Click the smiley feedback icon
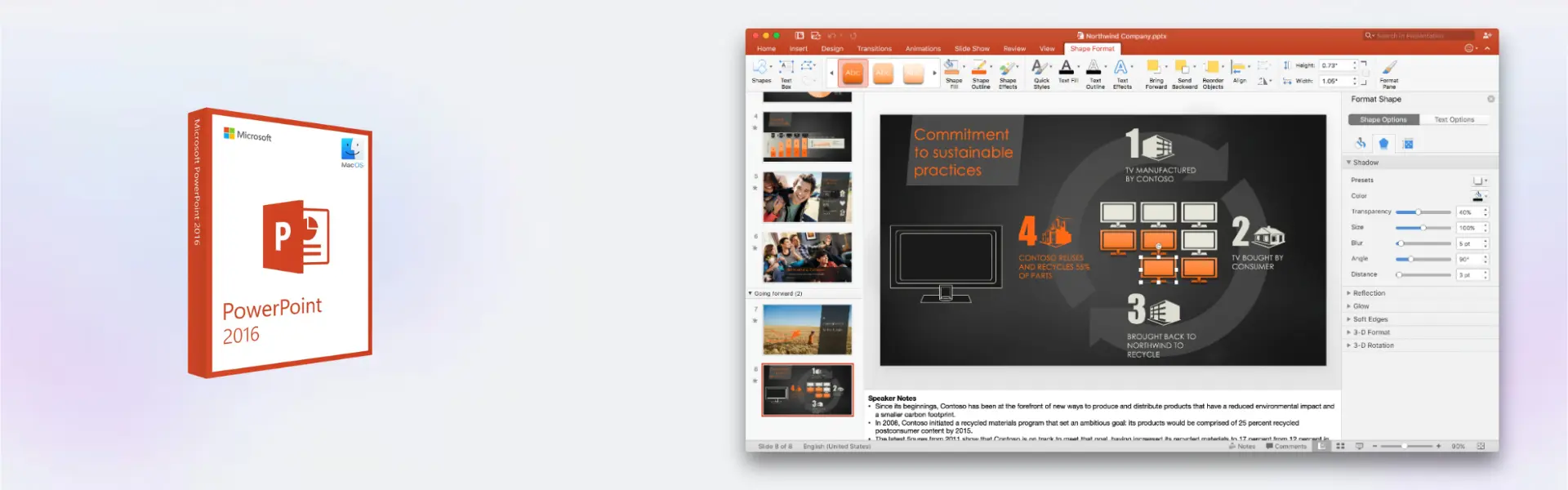The height and width of the screenshot is (490, 1568). pos(1469,48)
